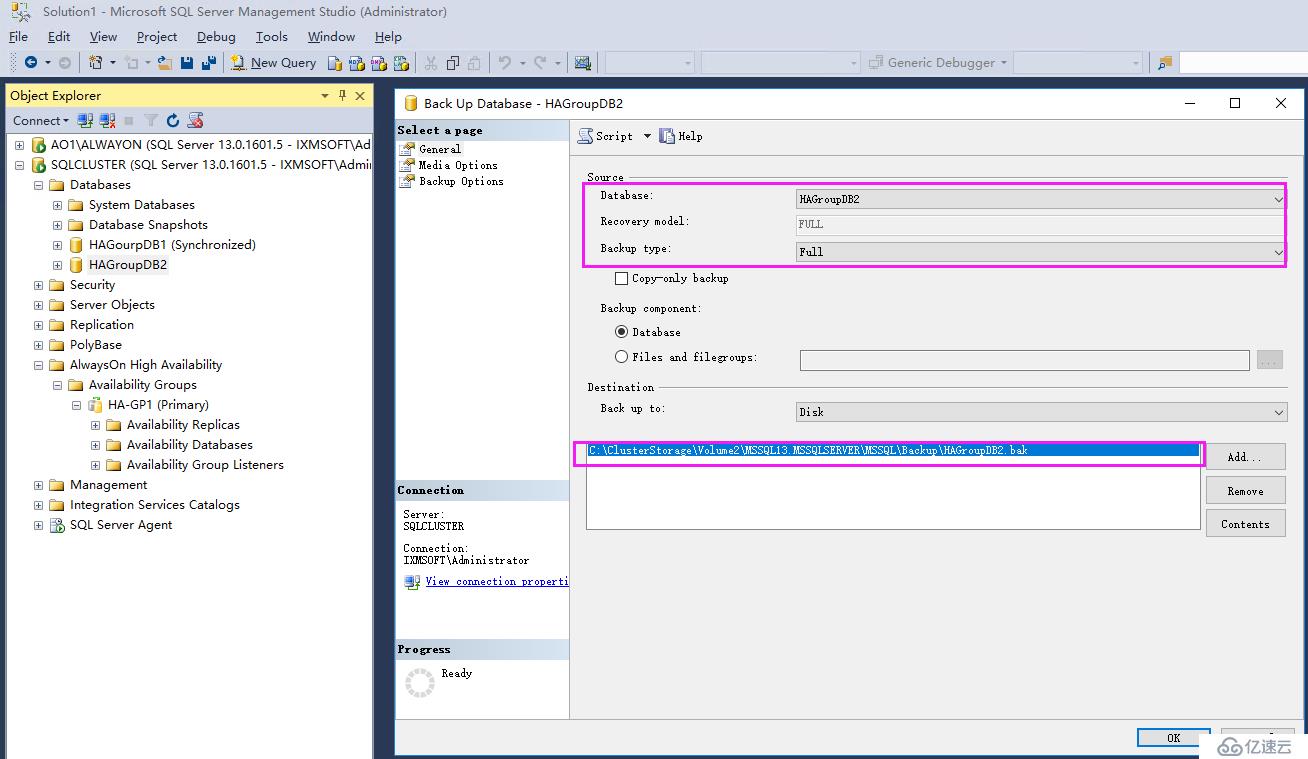This screenshot has width=1308, height=759.
Task: Select the Integration Services Catalogs node
Action: (155, 505)
